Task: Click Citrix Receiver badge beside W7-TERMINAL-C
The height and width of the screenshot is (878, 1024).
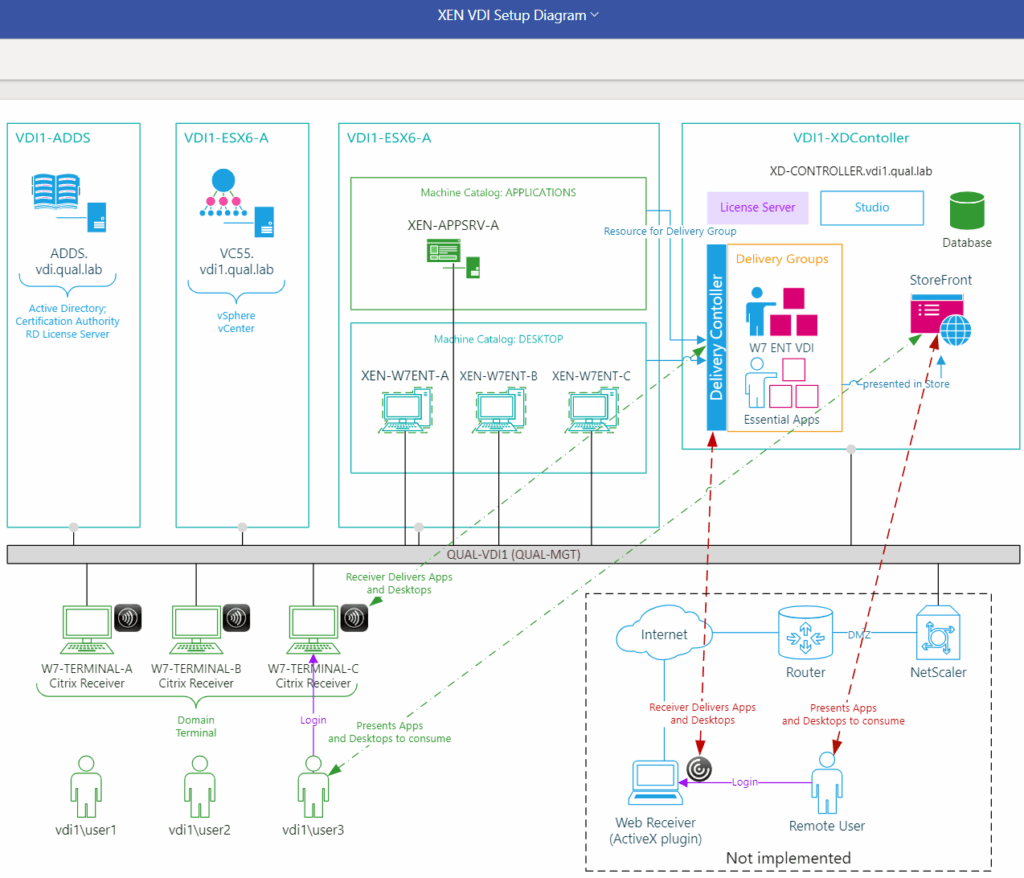Action: [354, 617]
